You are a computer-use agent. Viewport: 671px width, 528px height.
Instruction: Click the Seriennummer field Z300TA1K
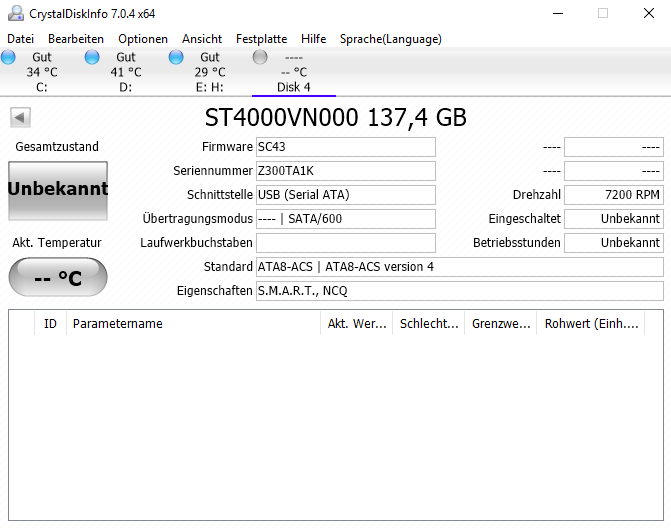[346, 171]
